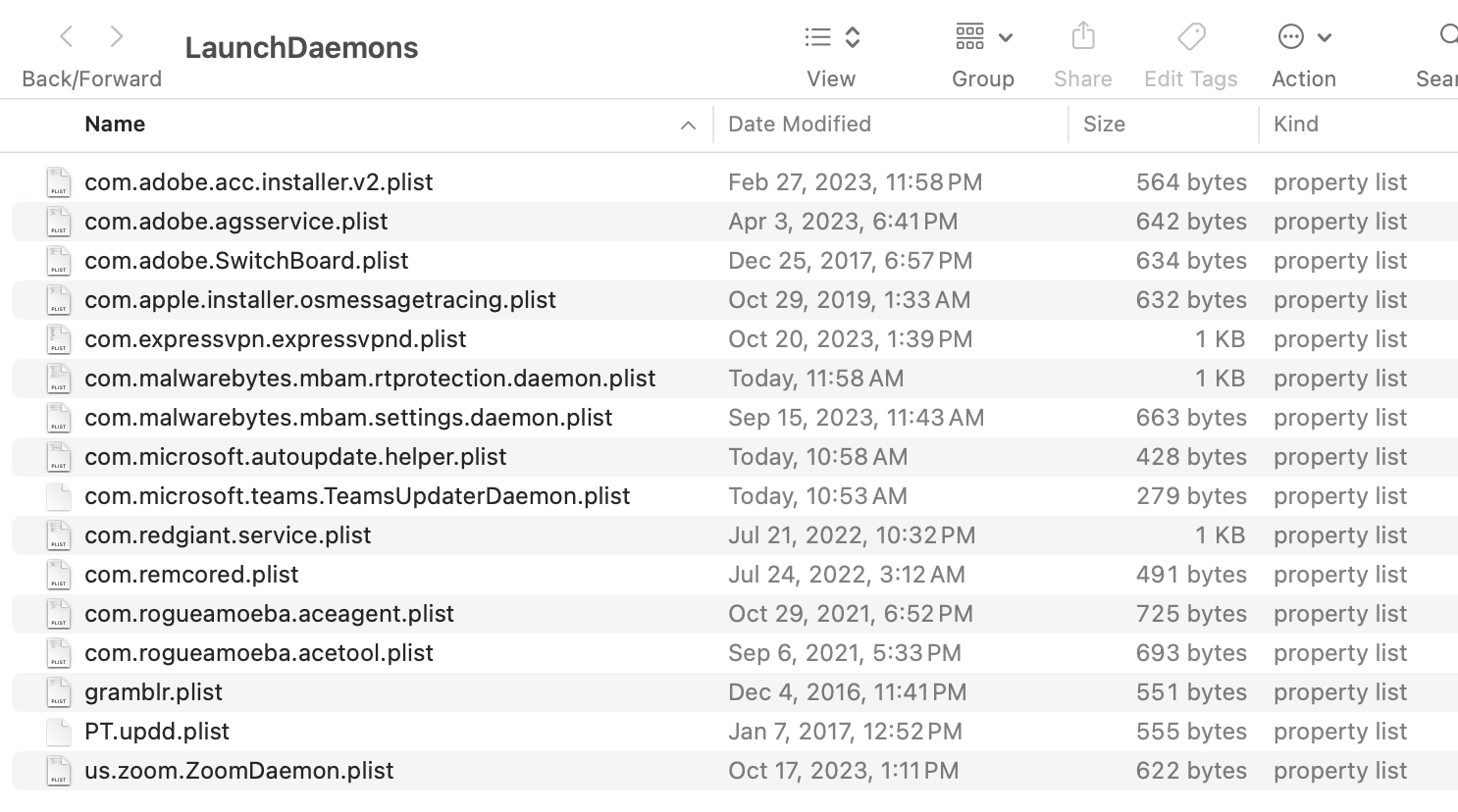Click the Search magnifier icon
The width and height of the screenshot is (1458, 812).
[1448, 36]
